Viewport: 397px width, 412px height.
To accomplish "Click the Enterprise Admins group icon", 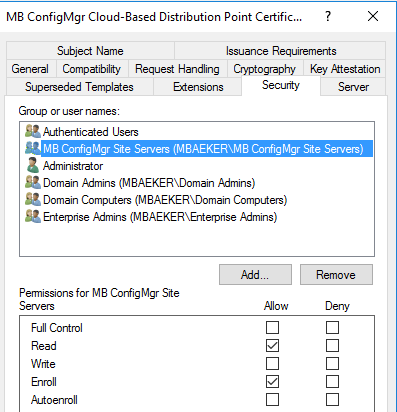I will click(33, 216).
